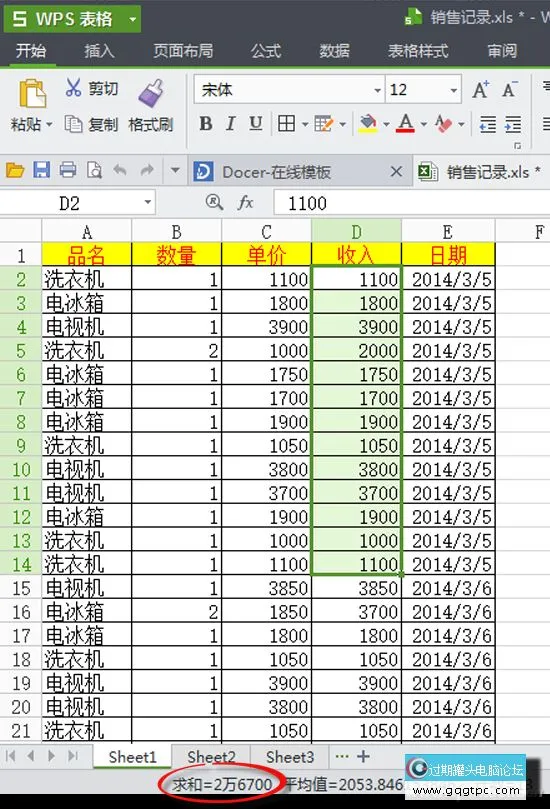The width and height of the screenshot is (550, 809).
Task: Switch to the 销售记录.xls document tab
Action: coord(481,172)
